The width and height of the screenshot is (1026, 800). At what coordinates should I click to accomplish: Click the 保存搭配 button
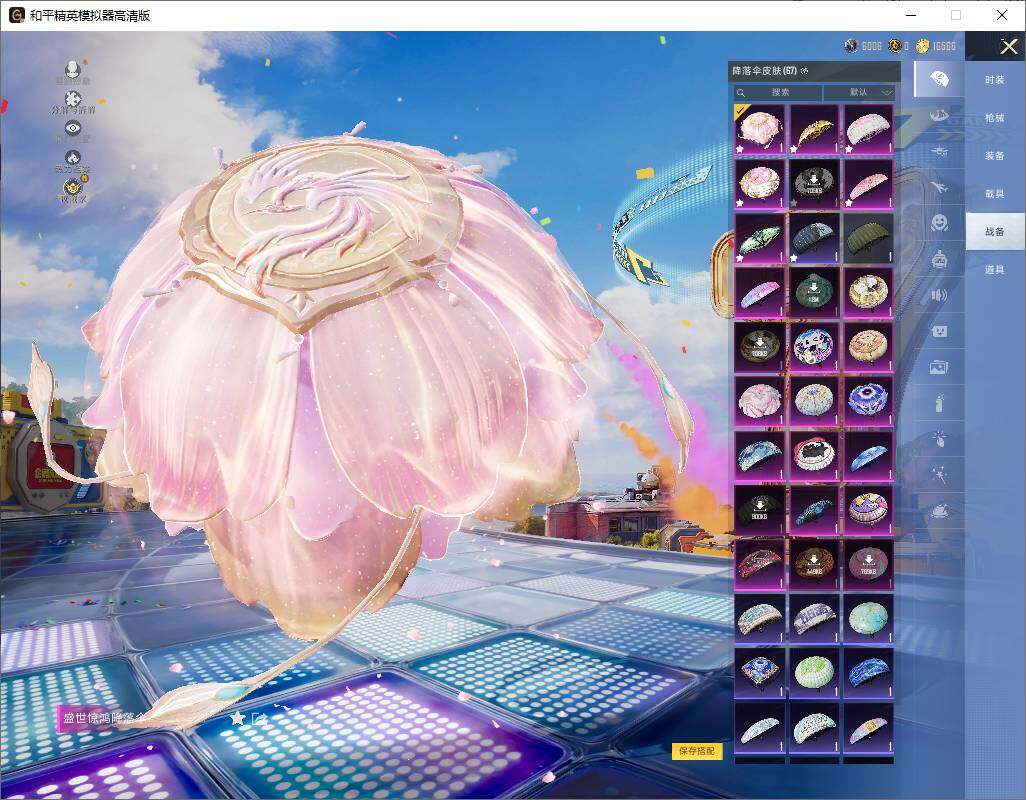tap(697, 750)
